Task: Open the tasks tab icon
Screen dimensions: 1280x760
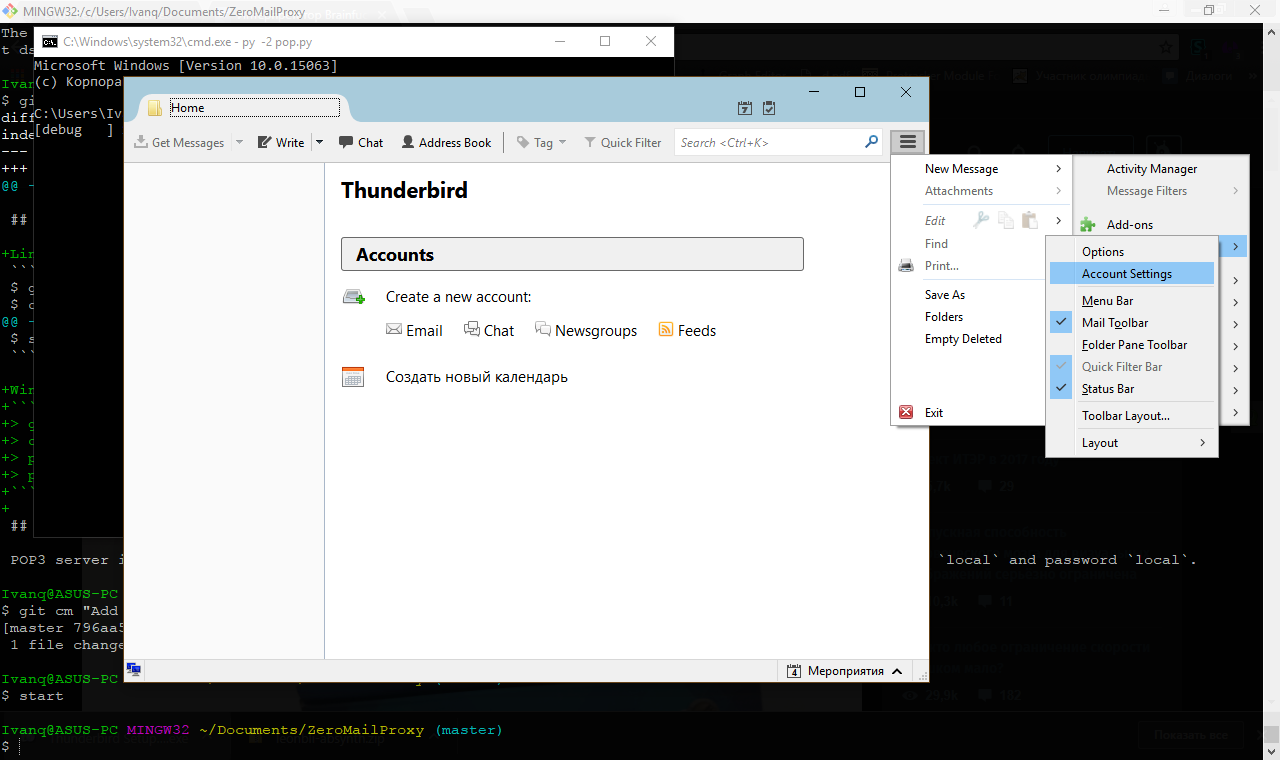Action: (x=769, y=108)
